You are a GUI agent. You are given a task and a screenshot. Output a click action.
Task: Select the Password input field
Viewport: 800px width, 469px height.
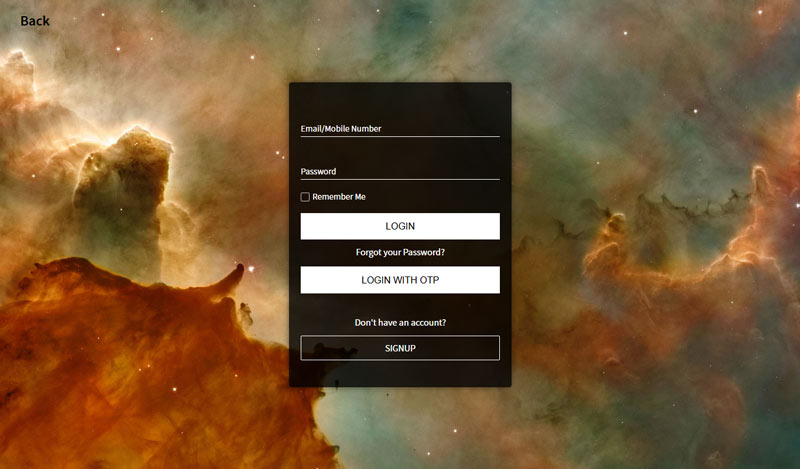(x=400, y=171)
